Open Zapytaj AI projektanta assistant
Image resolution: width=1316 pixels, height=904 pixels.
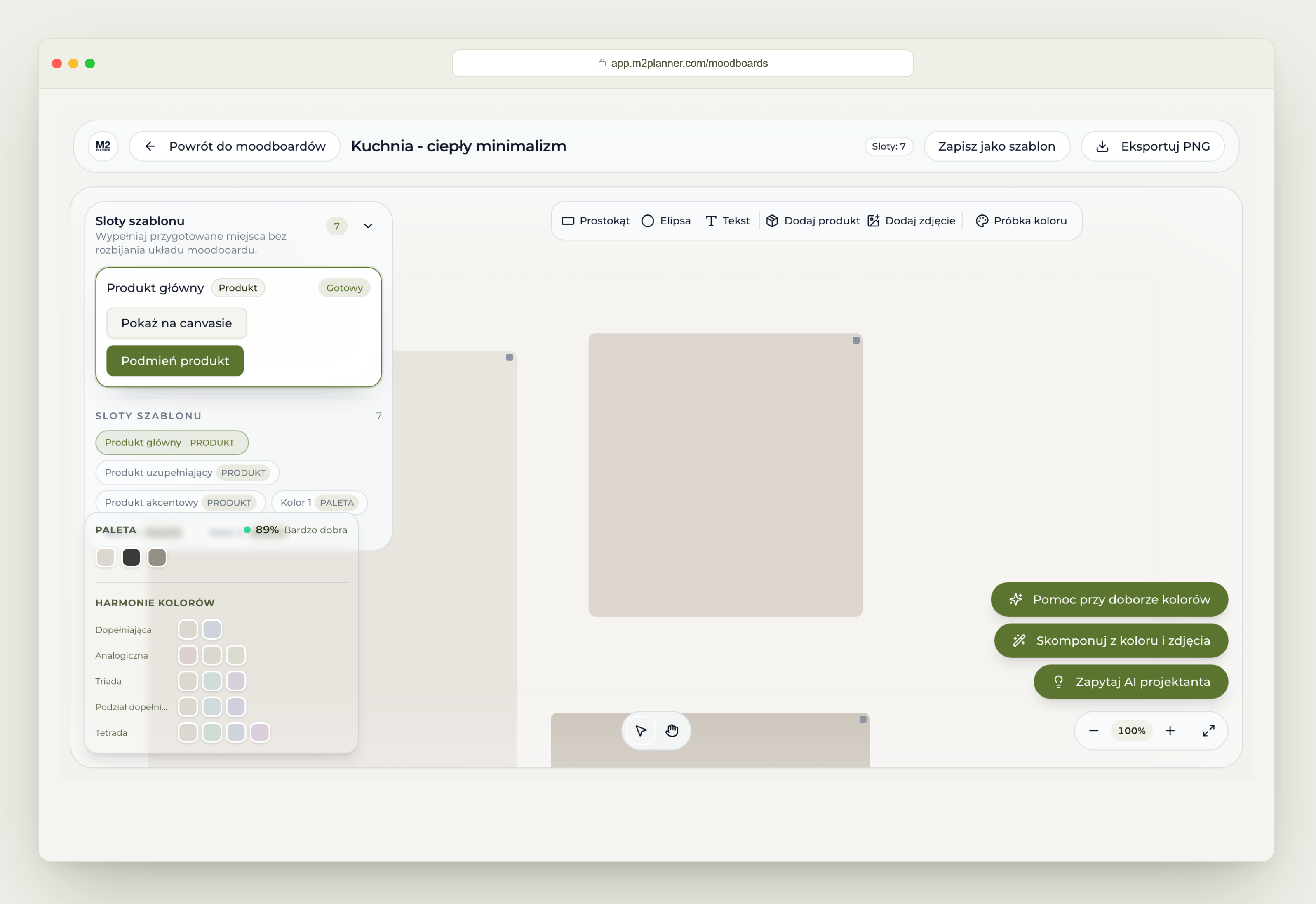1130,681
